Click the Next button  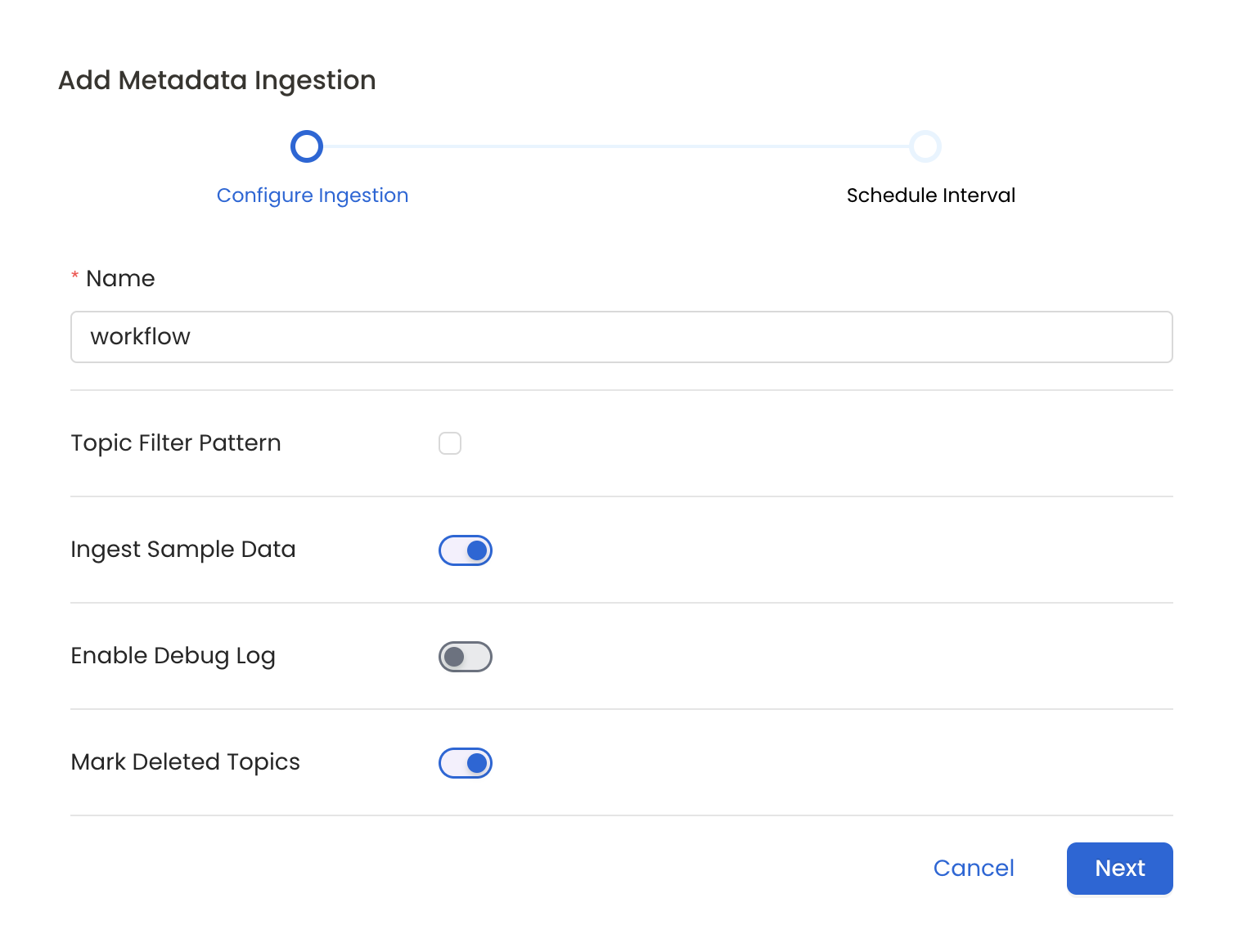click(1119, 868)
